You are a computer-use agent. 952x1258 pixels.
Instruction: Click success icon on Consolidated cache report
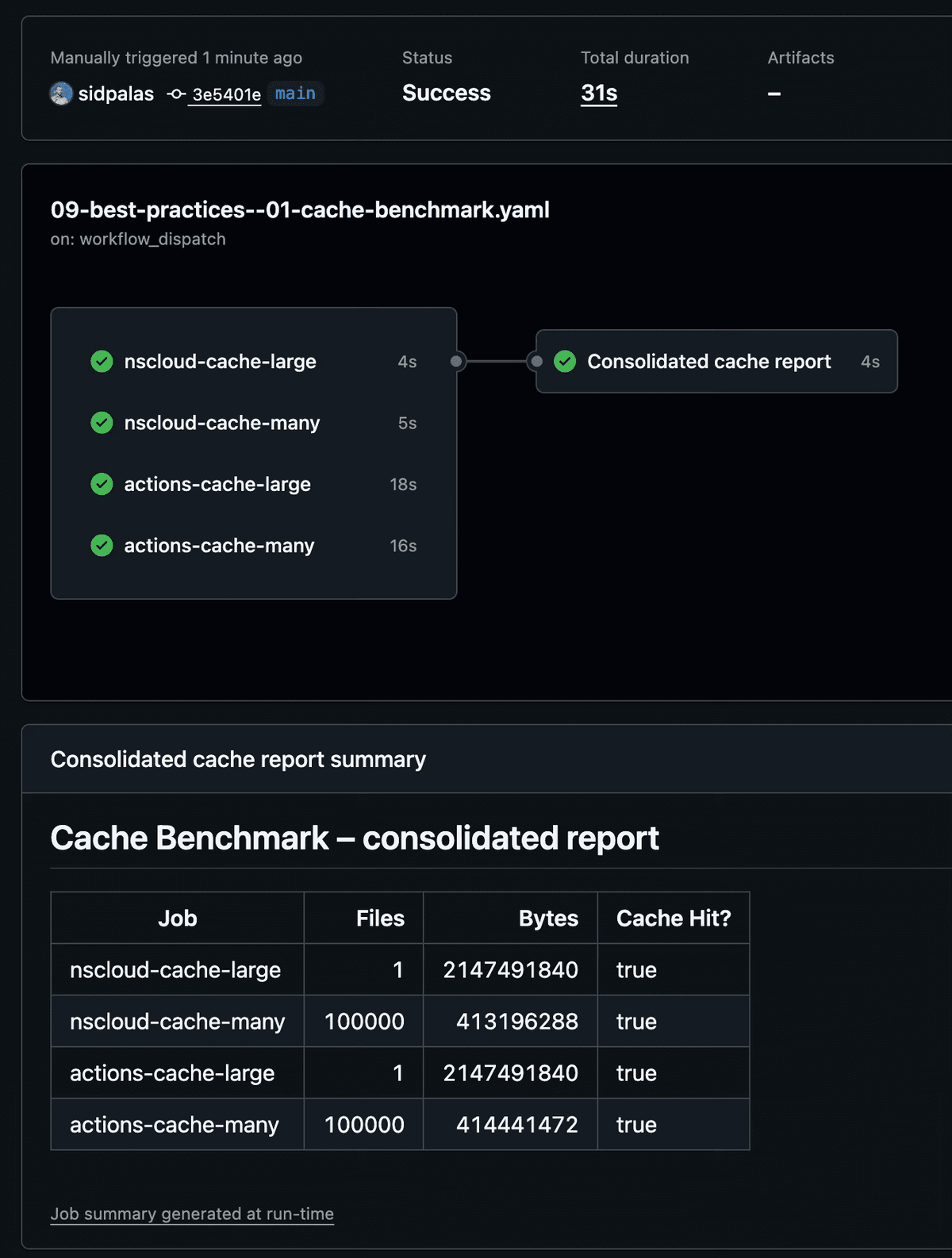(565, 362)
